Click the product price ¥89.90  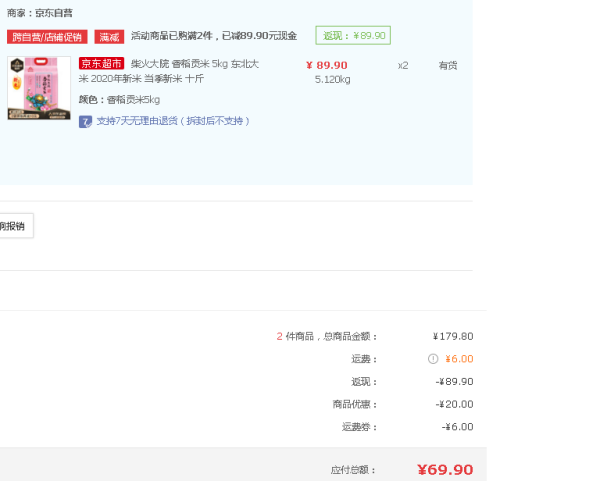point(327,65)
